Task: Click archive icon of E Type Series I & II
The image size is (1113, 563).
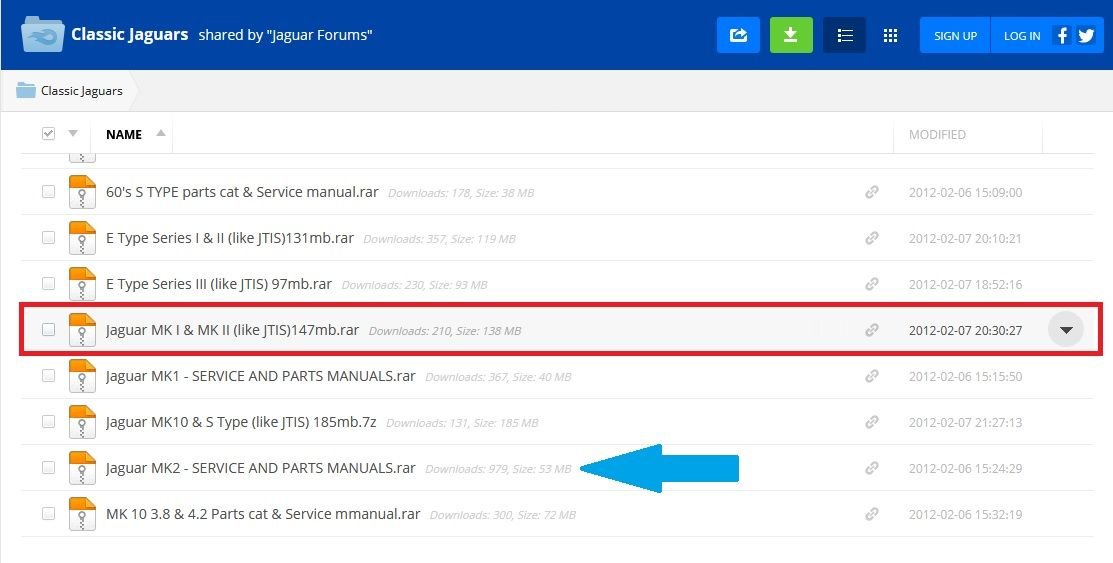Action: pyautogui.click(x=82, y=238)
